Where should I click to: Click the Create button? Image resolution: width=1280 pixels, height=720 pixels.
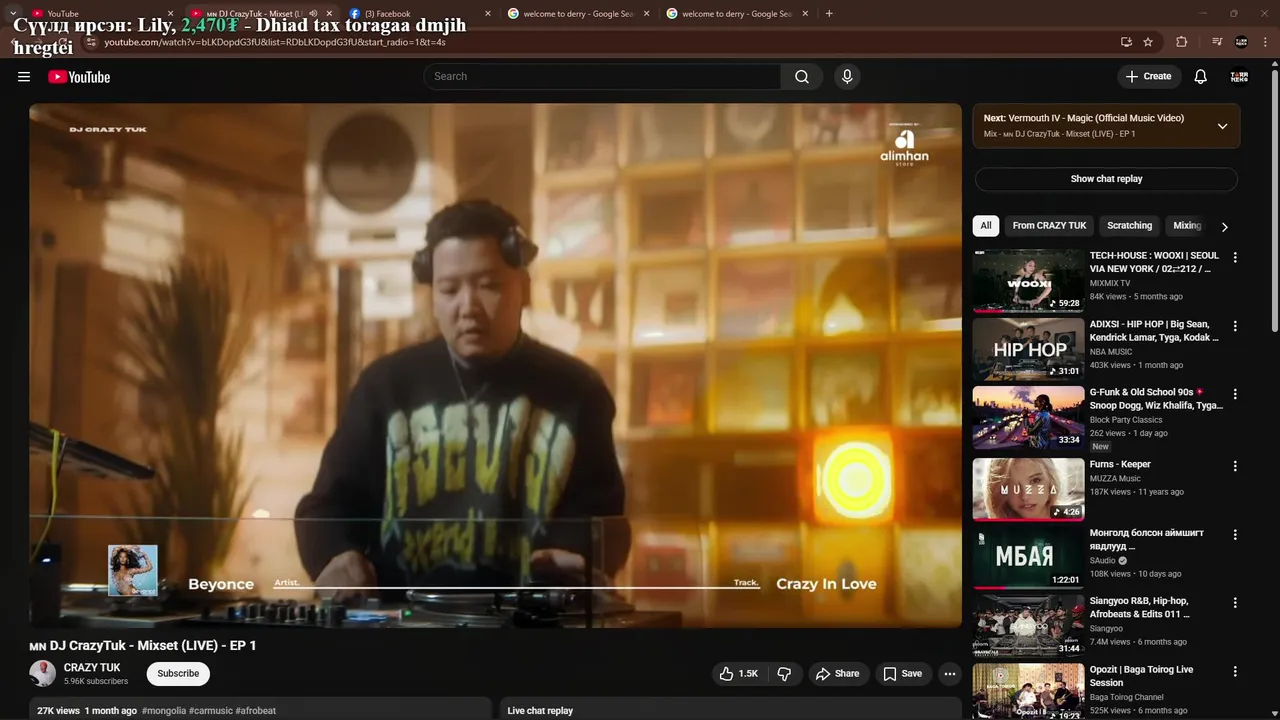coord(1149,77)
